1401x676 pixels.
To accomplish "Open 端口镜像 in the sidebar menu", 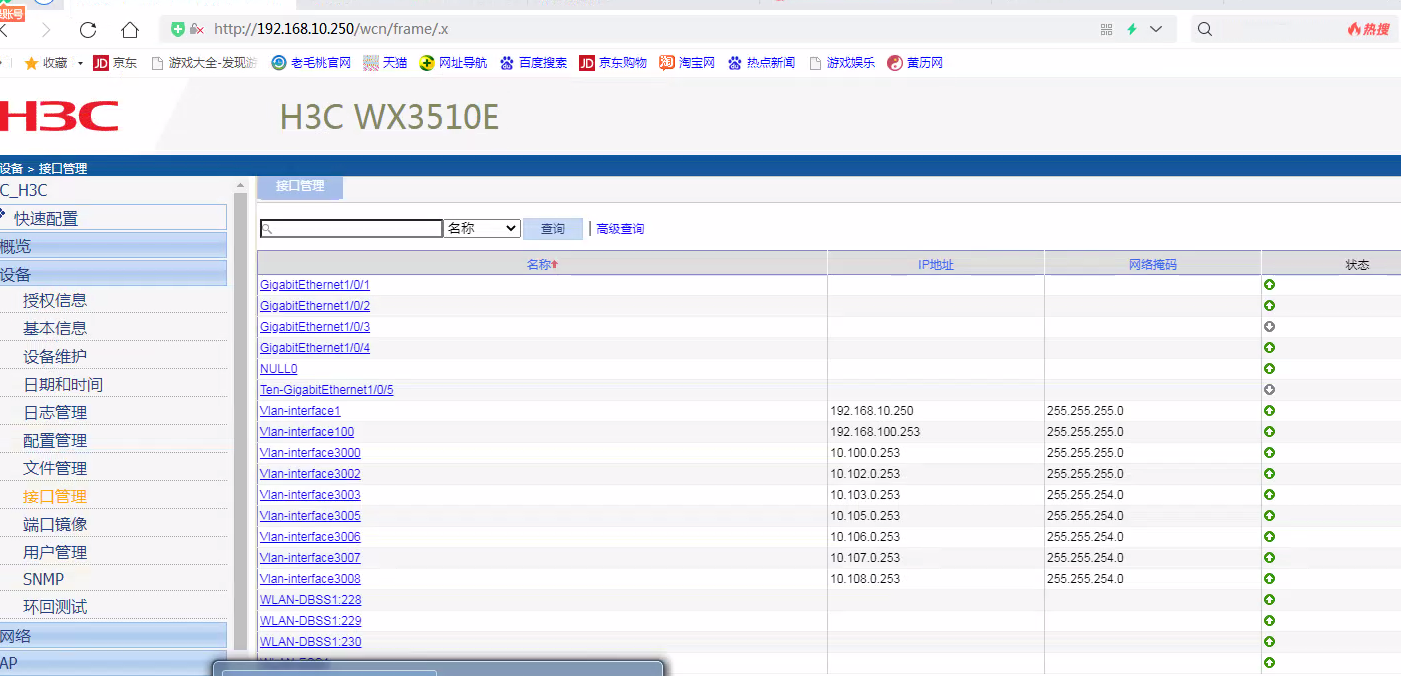I will point(55,524).
